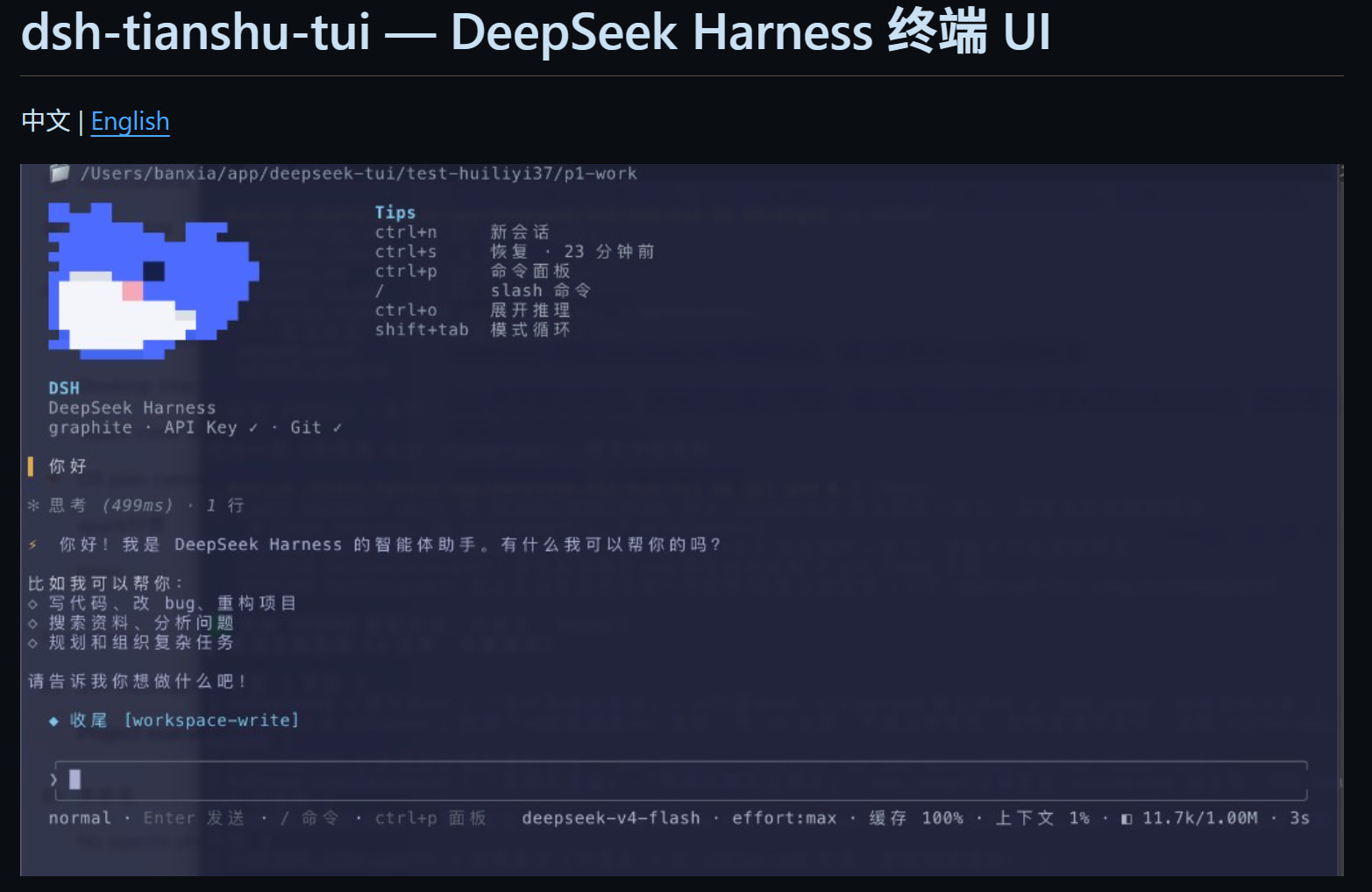Click the DeepSeek Harness subtitle

click(132, 407)
